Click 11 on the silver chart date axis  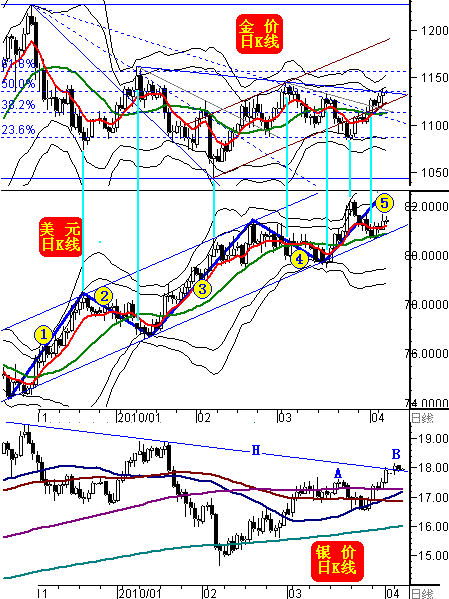click(43, 594)
